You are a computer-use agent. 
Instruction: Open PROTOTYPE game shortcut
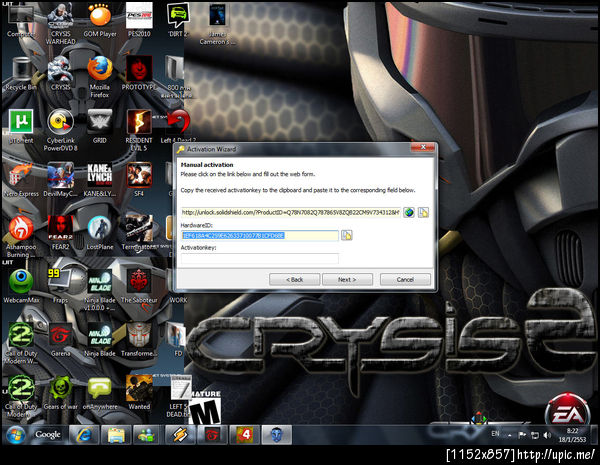[139, 73]
